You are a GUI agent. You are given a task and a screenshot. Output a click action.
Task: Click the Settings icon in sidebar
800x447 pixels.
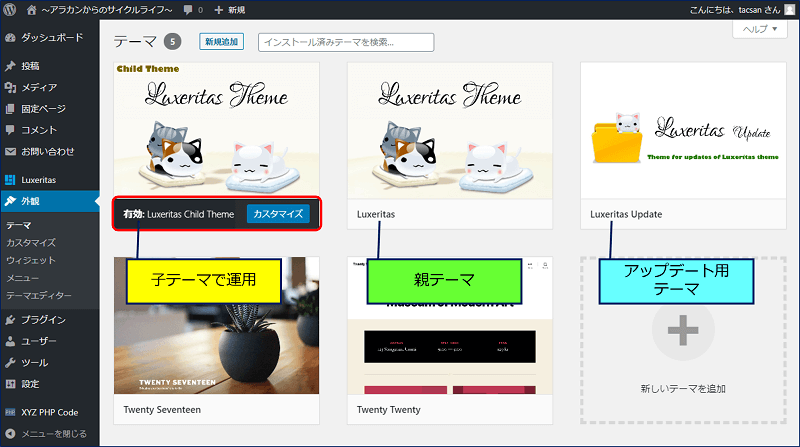pyautogui.click(x=10, y=384)
